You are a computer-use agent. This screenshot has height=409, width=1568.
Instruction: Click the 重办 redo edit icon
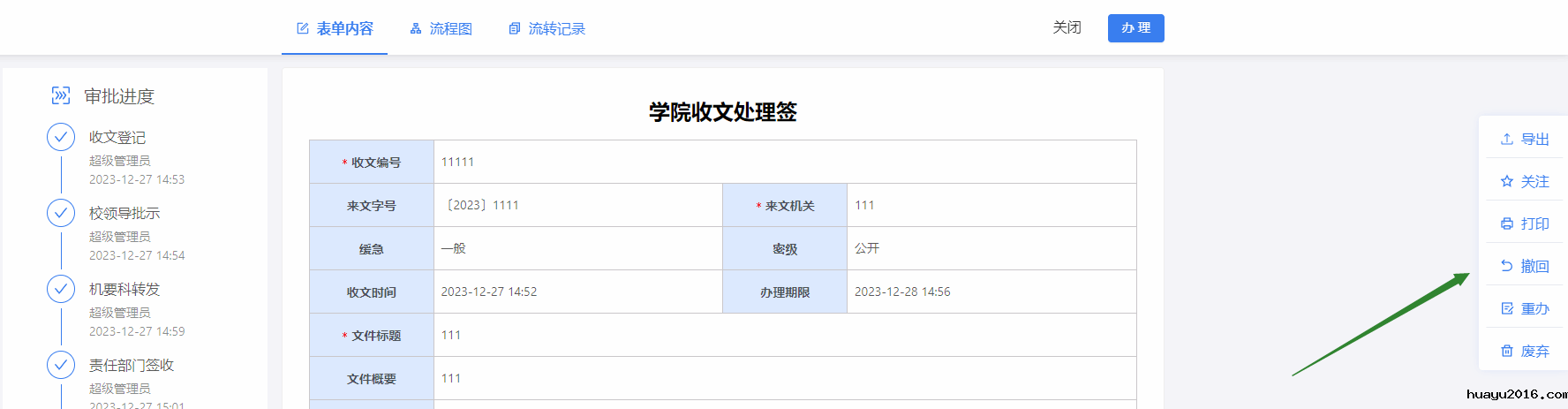click(1507, 309)
